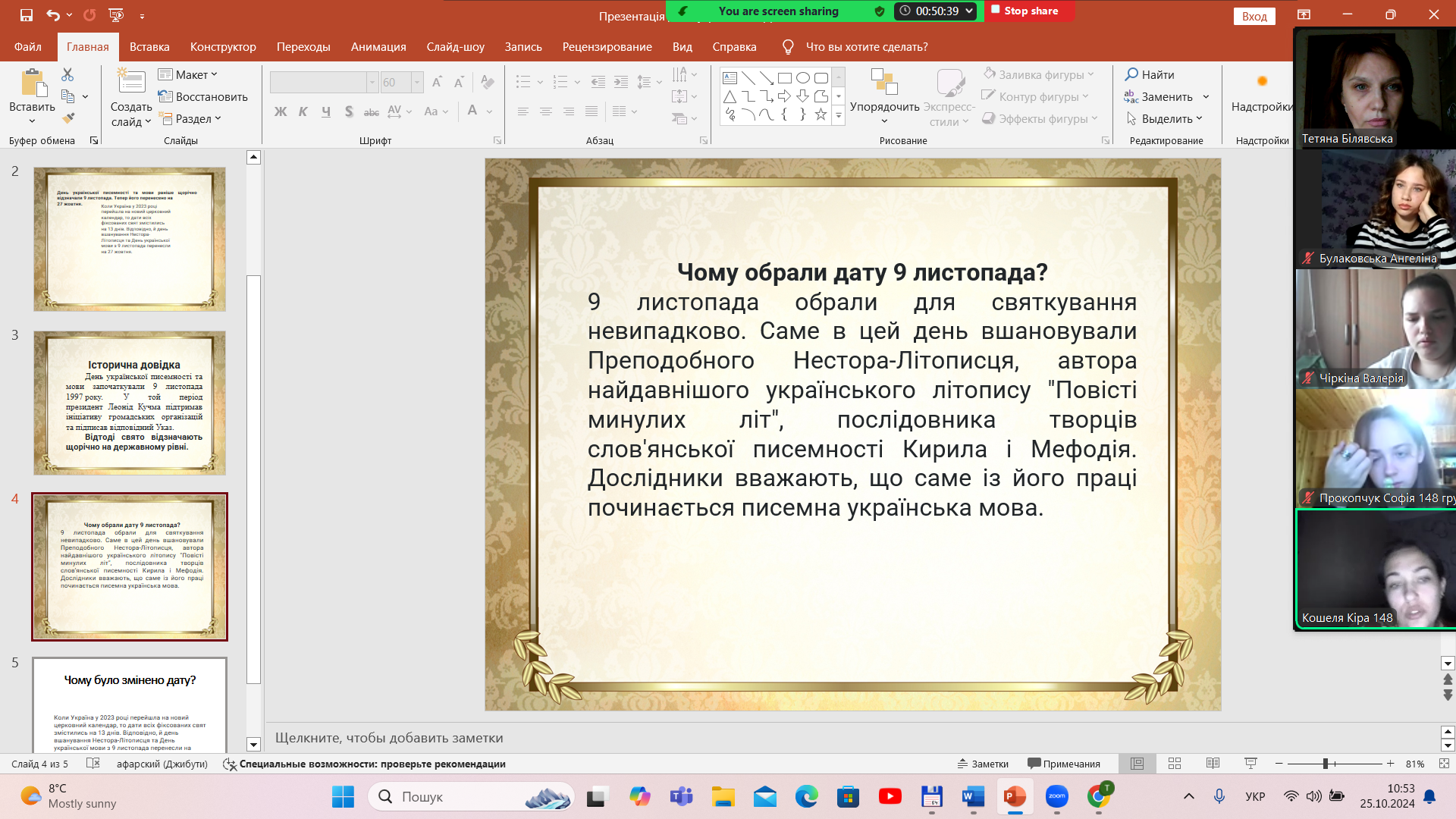Click Найти find button
This screenshot has width=1456, height=819.
1150,74
